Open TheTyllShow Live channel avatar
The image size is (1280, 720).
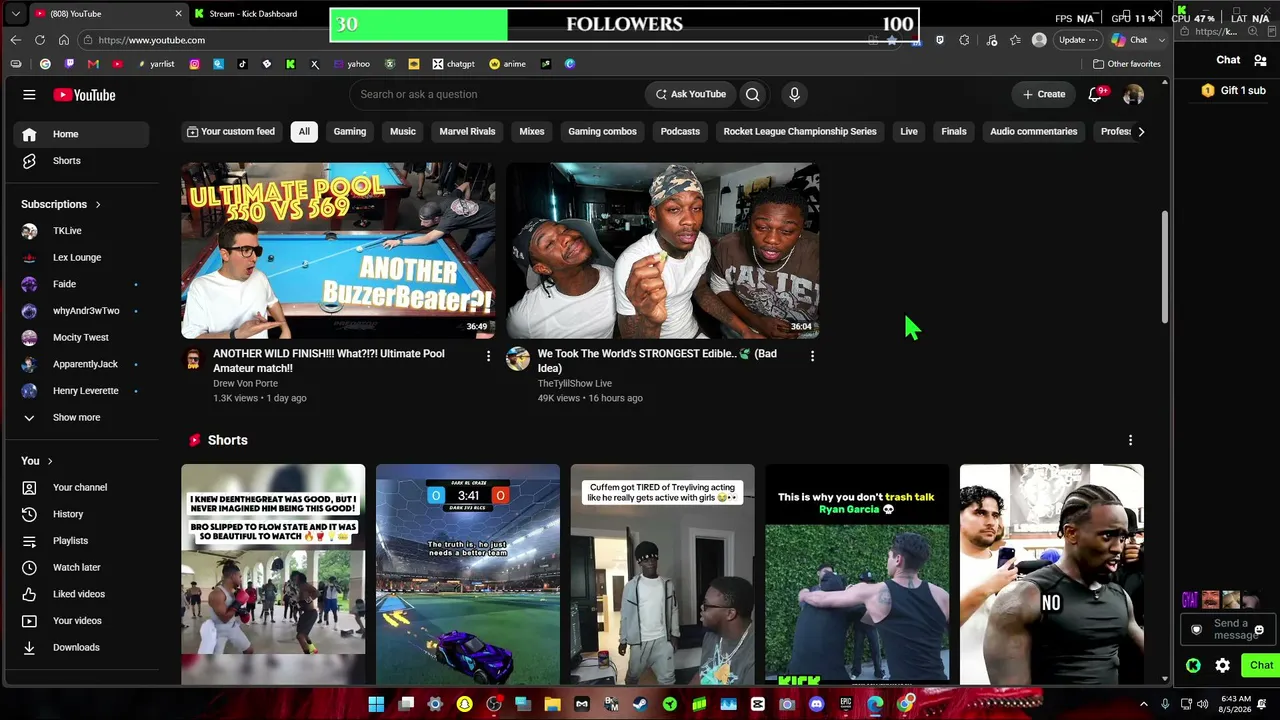point(518,359)
